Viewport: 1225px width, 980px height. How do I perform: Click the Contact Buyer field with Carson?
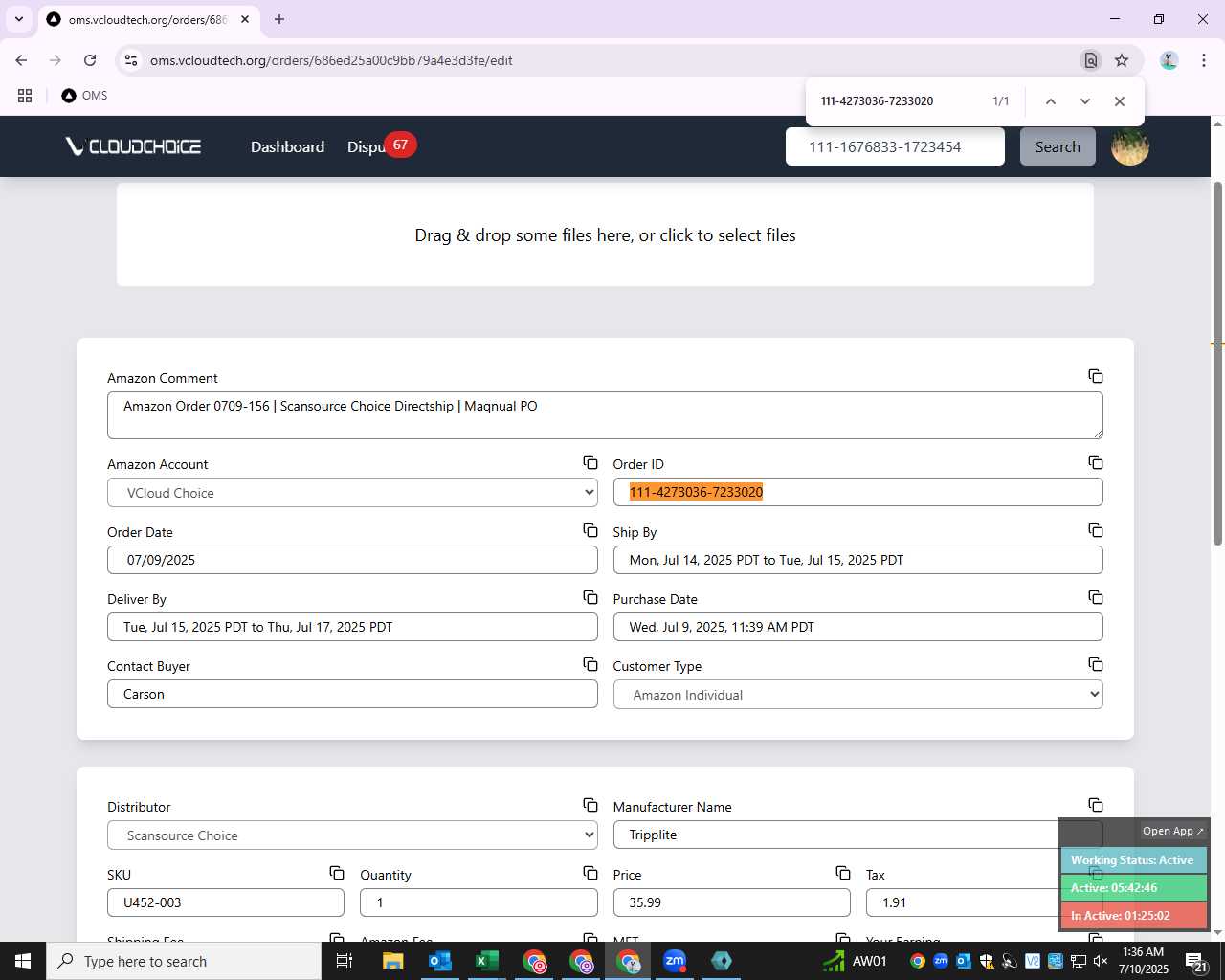click(x=352, y=694)
